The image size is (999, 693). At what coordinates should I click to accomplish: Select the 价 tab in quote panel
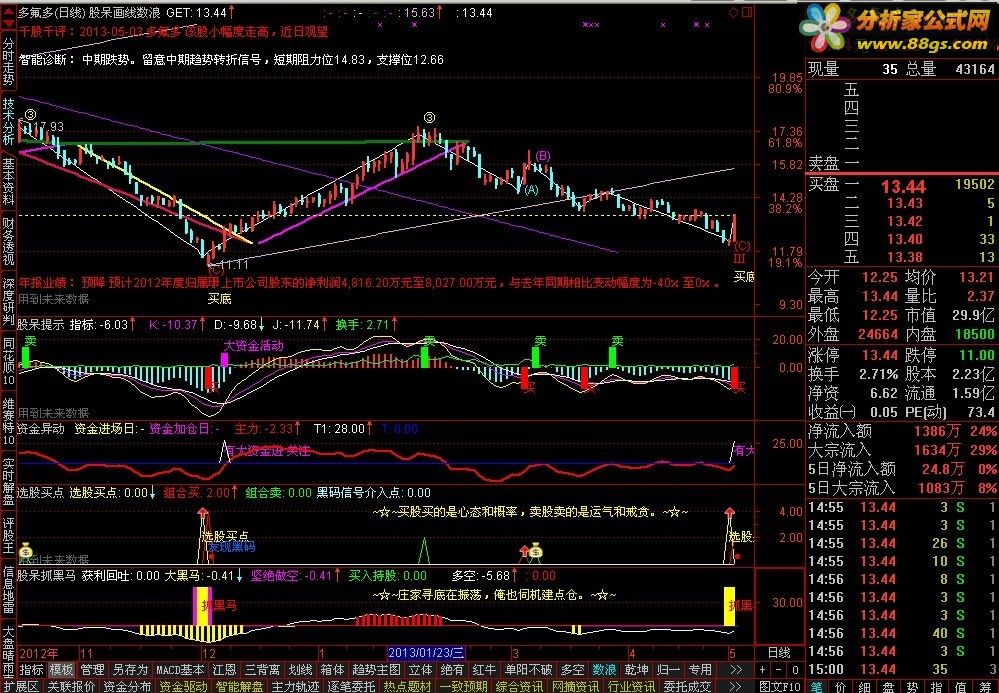[x=842, y=687]
